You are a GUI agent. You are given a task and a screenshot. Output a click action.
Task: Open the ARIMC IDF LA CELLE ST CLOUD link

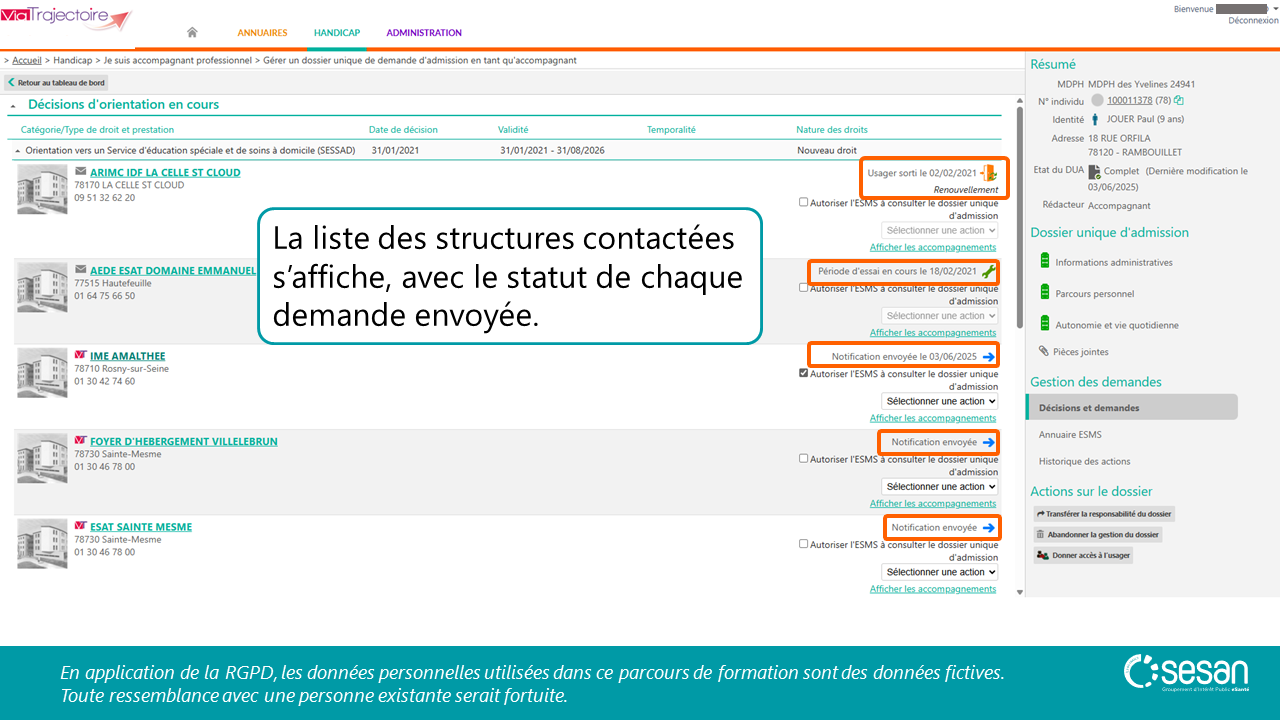(x=165, y=172)
